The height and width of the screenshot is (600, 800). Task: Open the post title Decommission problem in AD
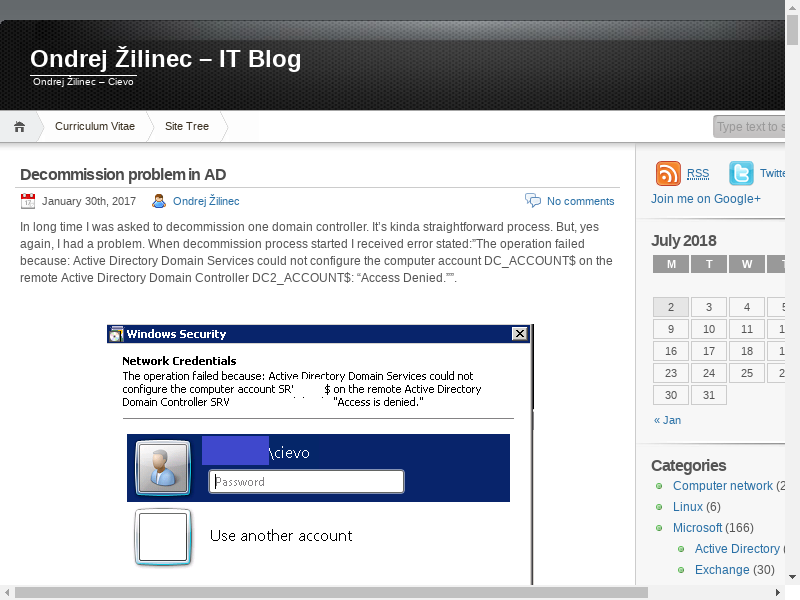[123, 174]
